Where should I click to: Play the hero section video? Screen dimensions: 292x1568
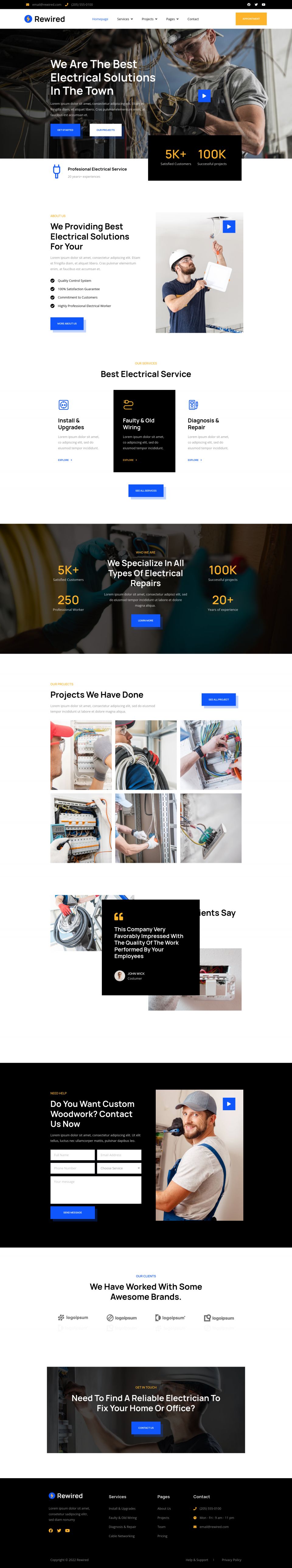click(x=204, y=96)
